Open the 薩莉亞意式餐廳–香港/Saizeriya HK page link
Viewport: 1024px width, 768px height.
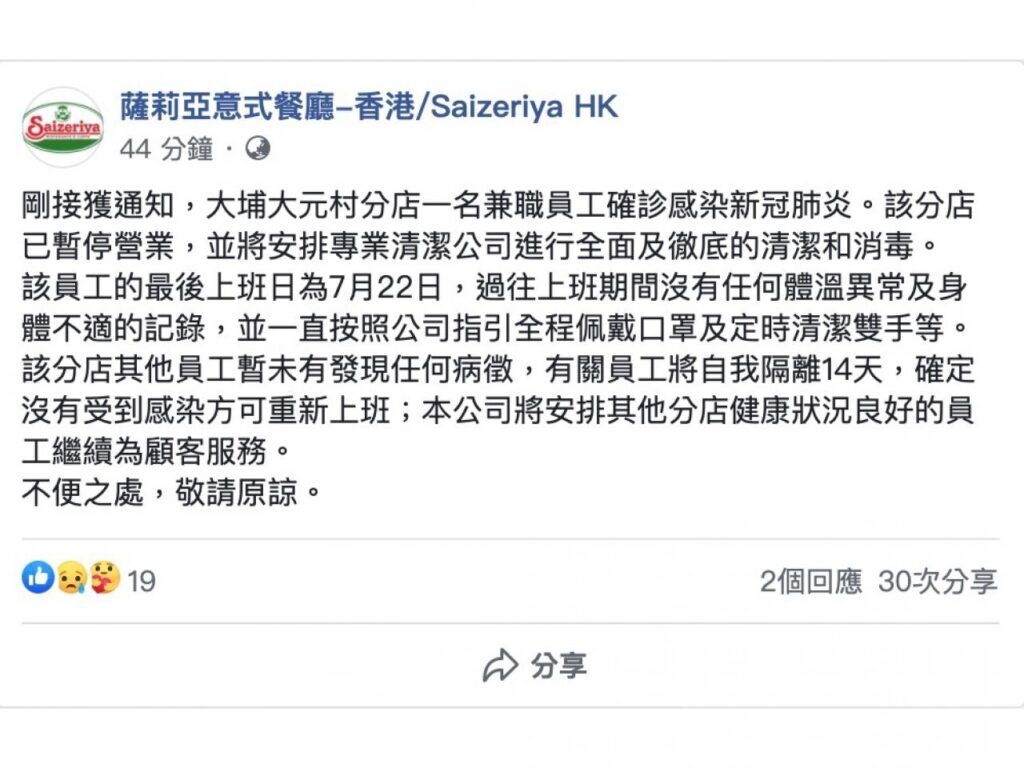pyautogui.click(x=369, y=105)
